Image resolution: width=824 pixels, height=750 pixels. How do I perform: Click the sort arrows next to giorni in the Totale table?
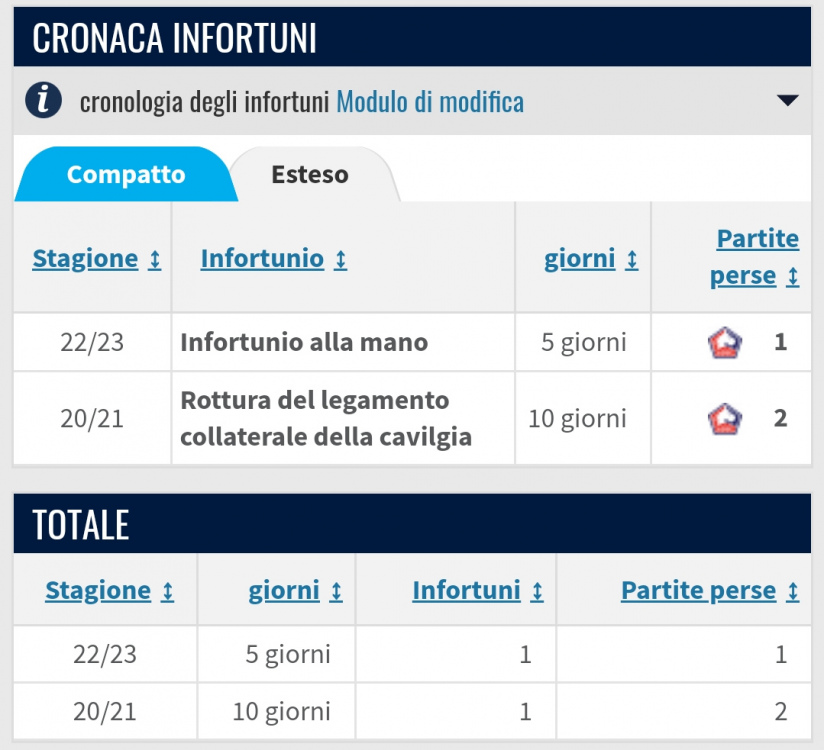pos(336,592)
